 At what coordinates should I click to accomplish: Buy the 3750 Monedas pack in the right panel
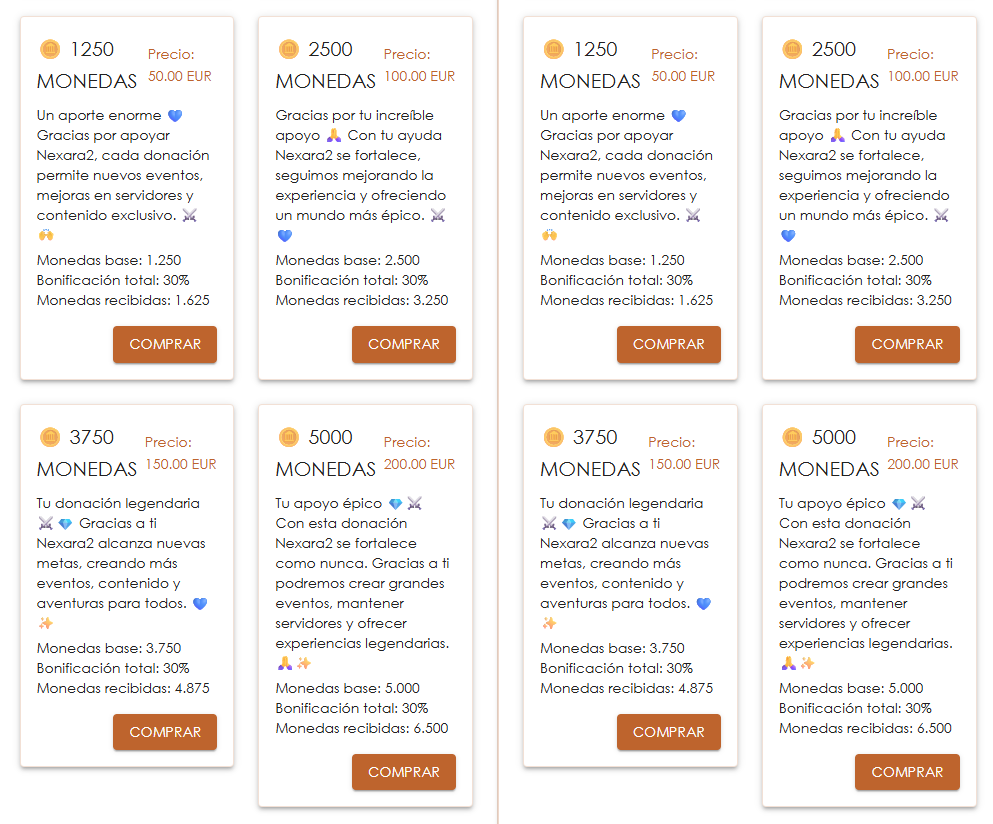[669, 732]
